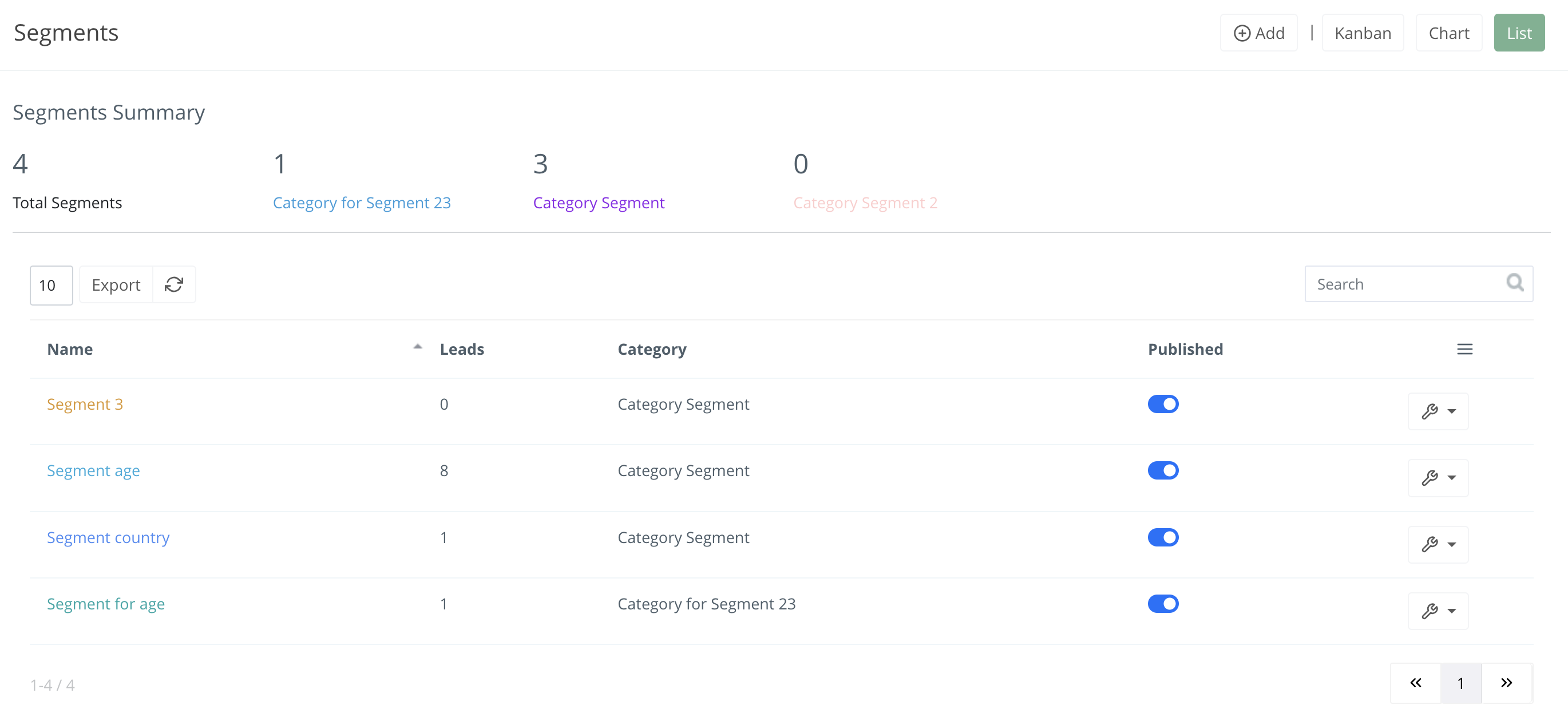
Task: Turn off publishing for Segment country
Action: click(1163, 537)
